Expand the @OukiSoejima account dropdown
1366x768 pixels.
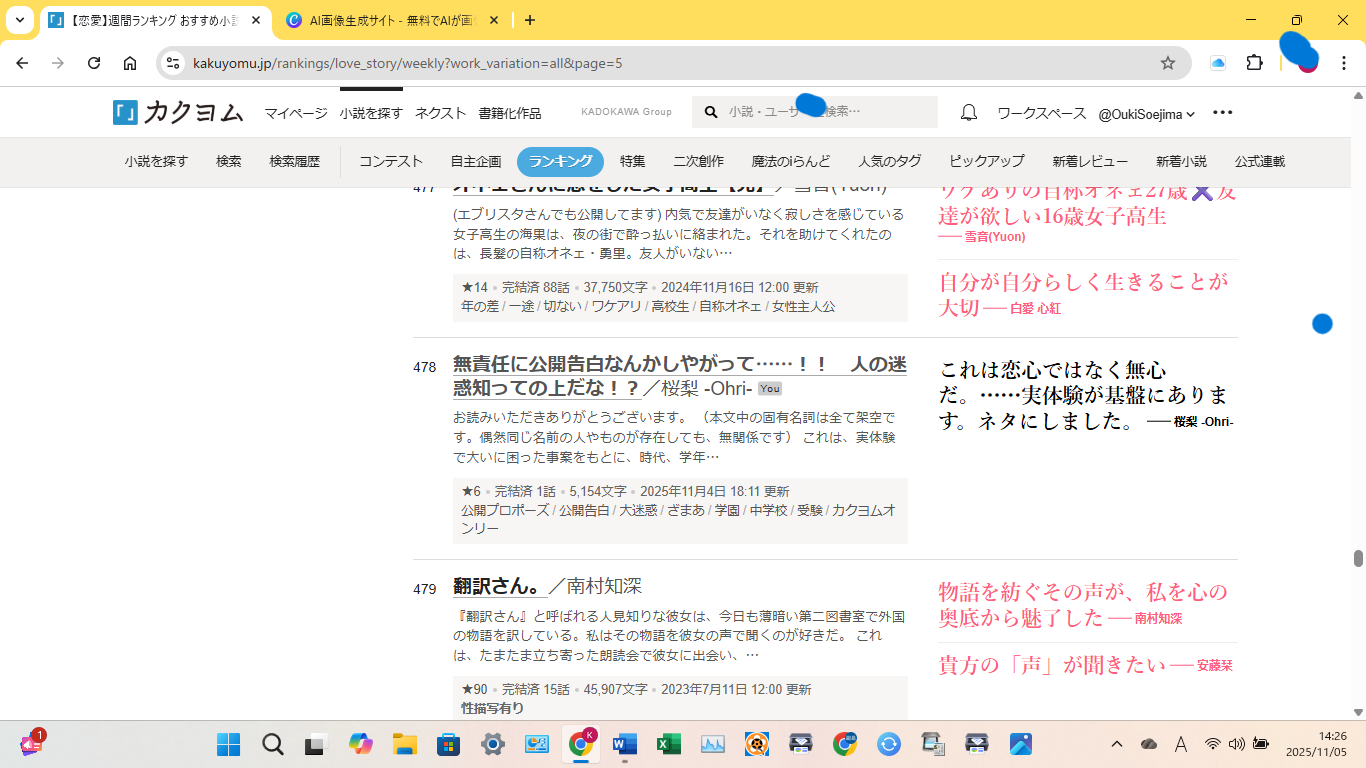pos(1146,114)
